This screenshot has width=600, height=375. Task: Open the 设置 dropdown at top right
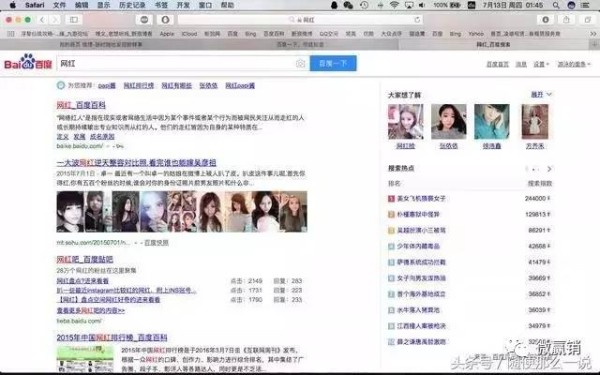click(x=541, y=64)
